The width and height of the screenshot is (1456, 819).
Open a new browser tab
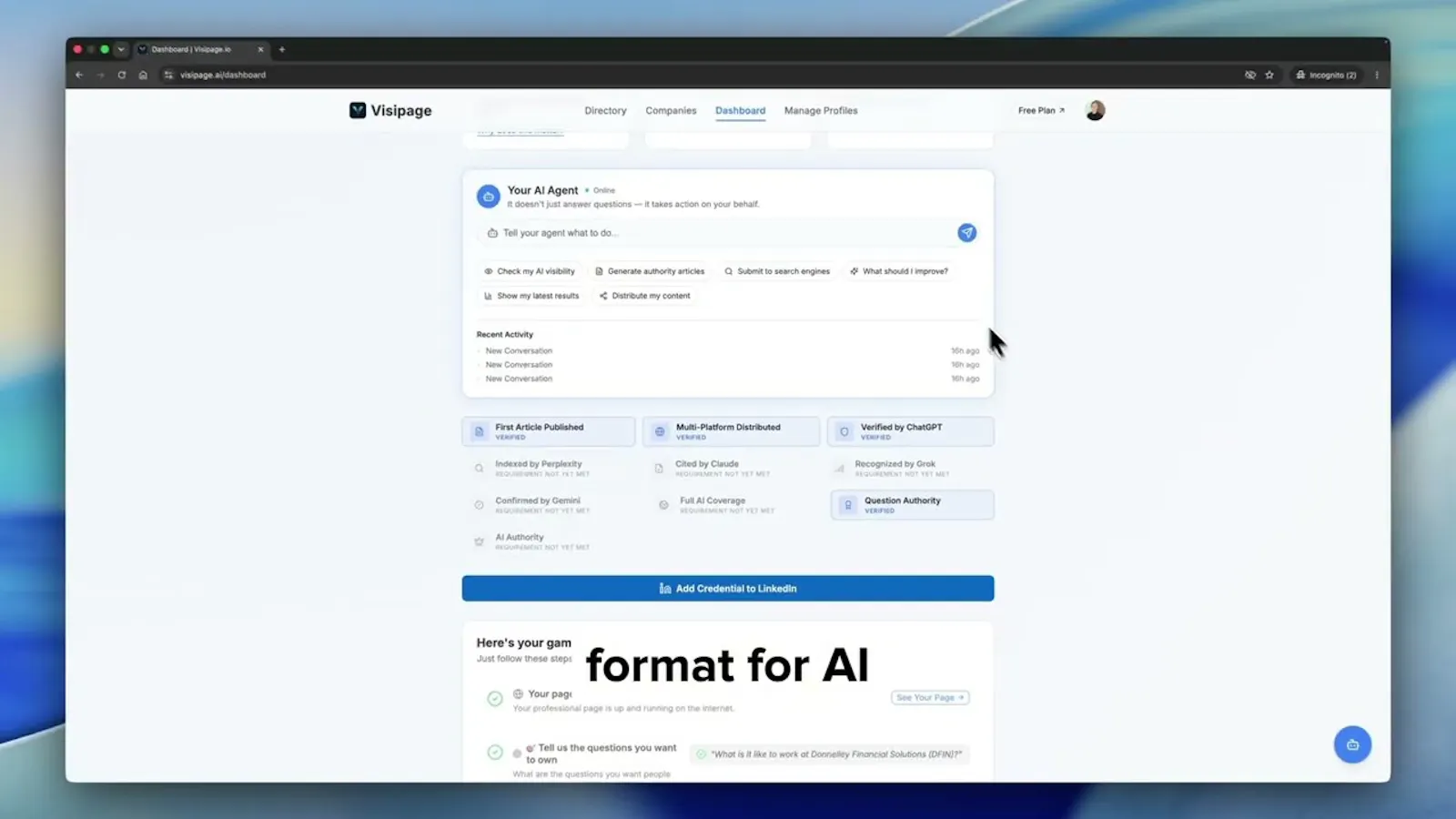[x=282, y=49]
